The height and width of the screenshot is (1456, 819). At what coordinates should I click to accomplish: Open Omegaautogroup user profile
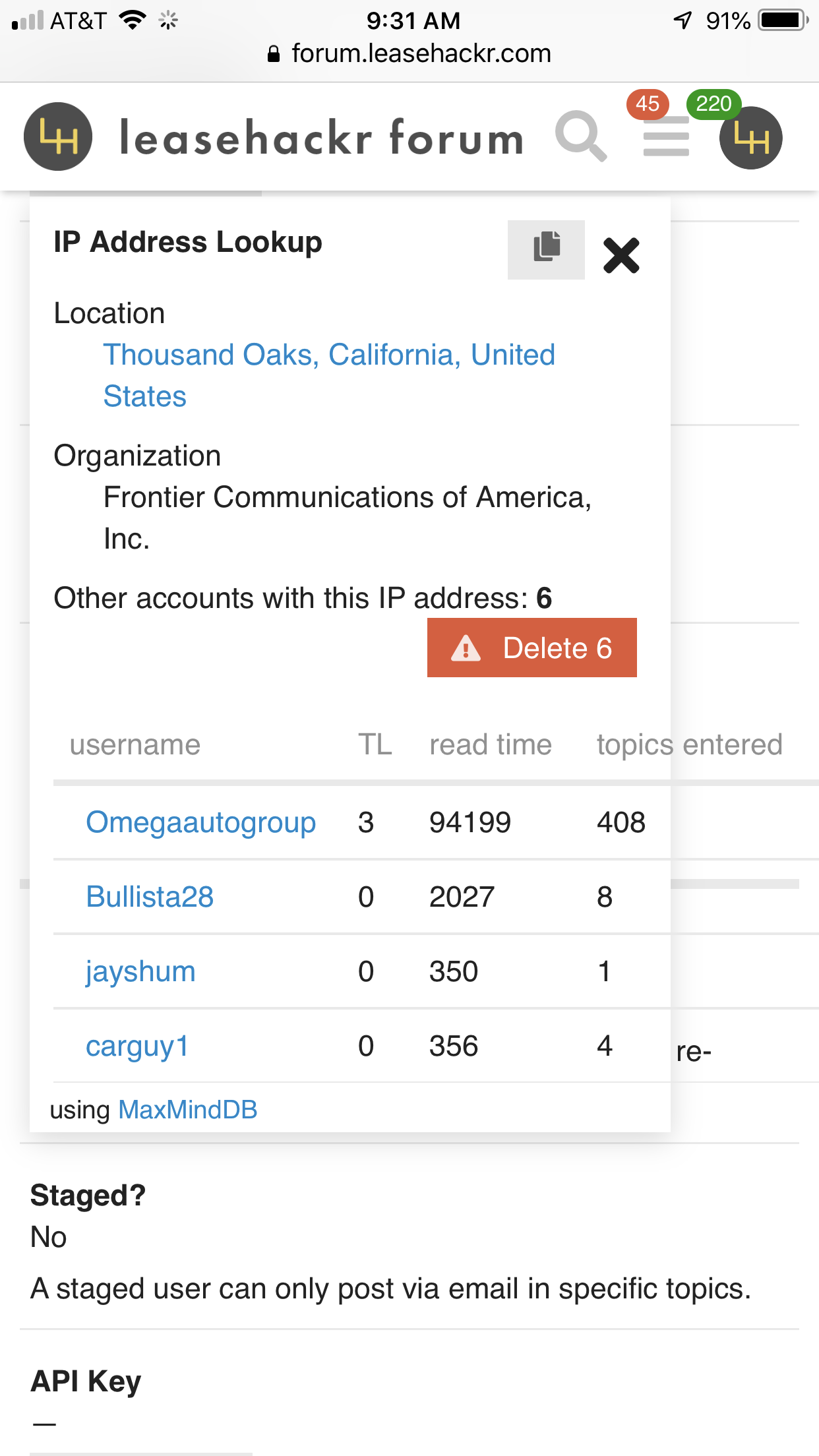pos(201,822)
